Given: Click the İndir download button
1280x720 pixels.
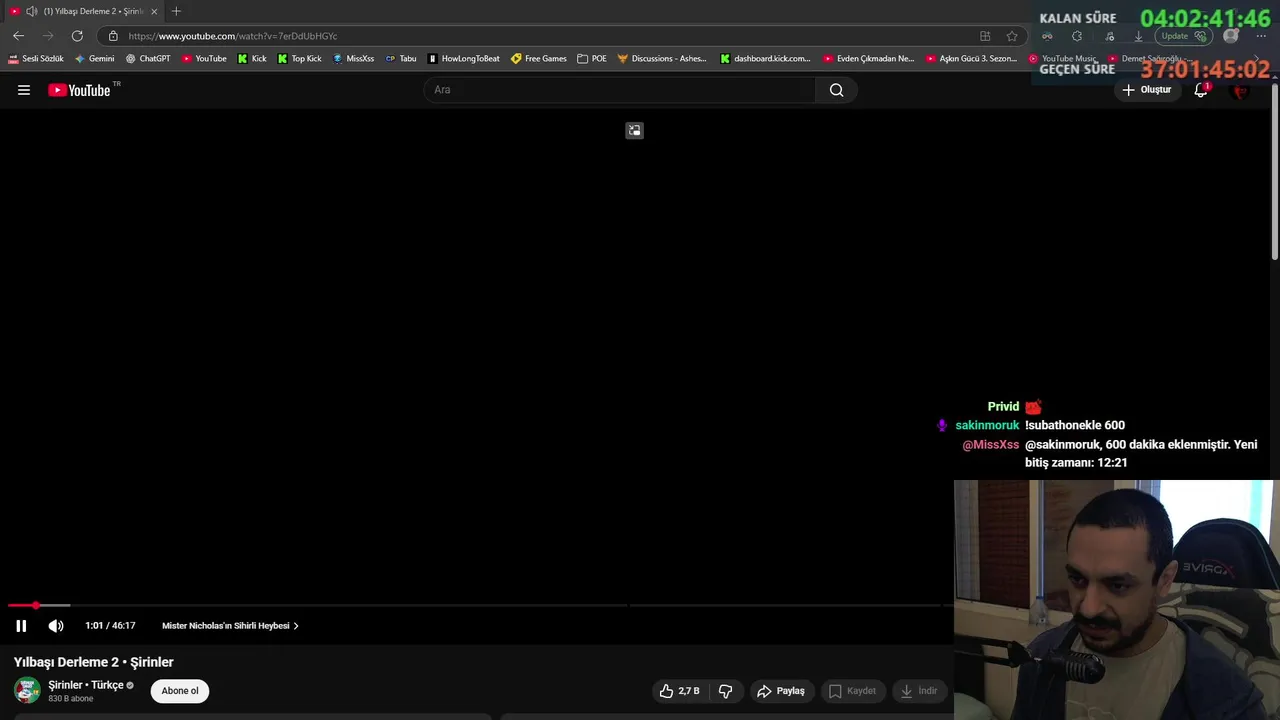Looking at the screenshot, I should [919, 691].
